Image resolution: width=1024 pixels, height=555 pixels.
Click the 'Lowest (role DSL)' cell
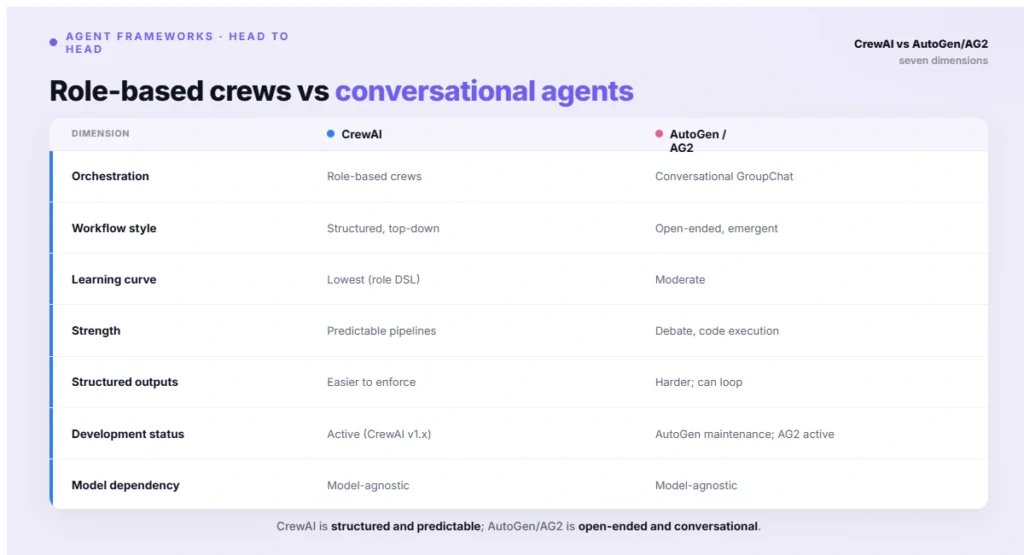[373, 279]
